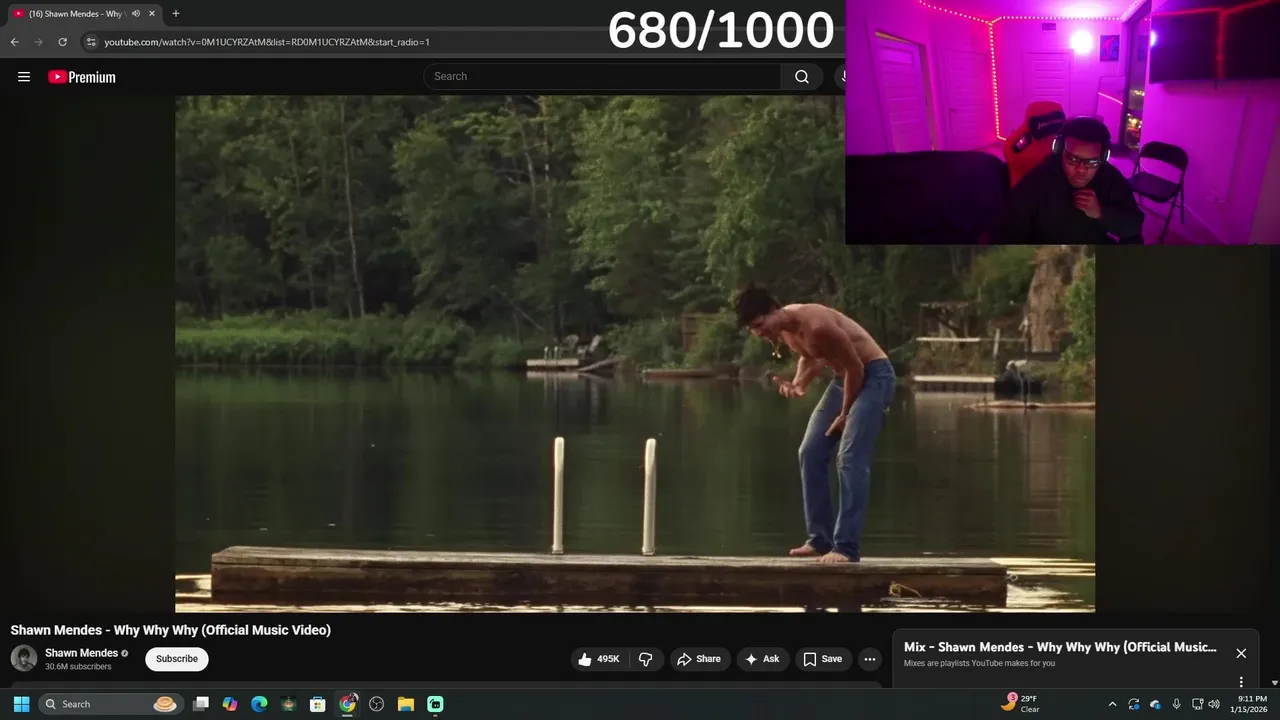Open OBS Studio from taskbar
This screenshot has height=720, width=1280.
point(377,704)
